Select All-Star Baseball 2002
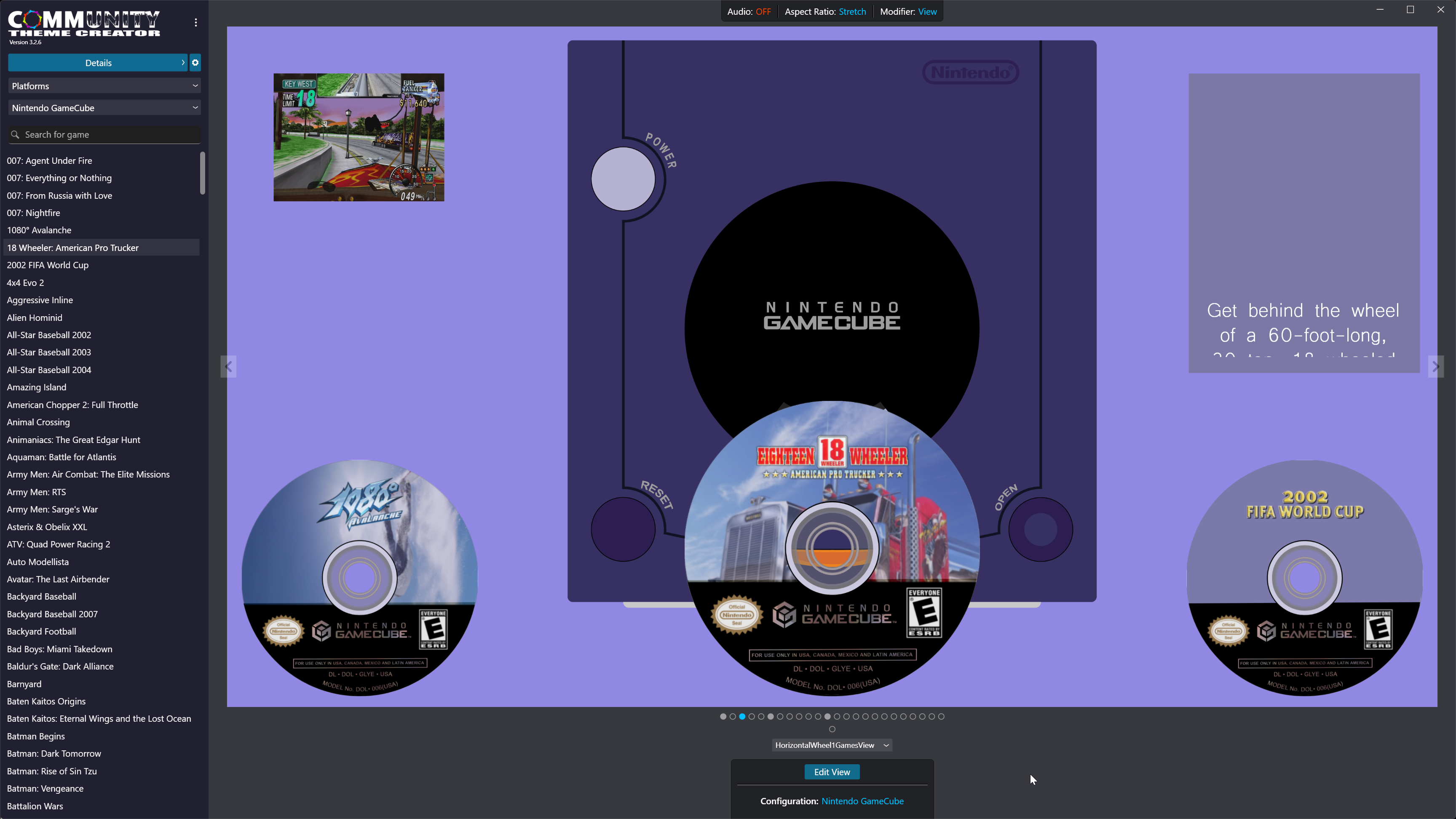 coord(48,335)
